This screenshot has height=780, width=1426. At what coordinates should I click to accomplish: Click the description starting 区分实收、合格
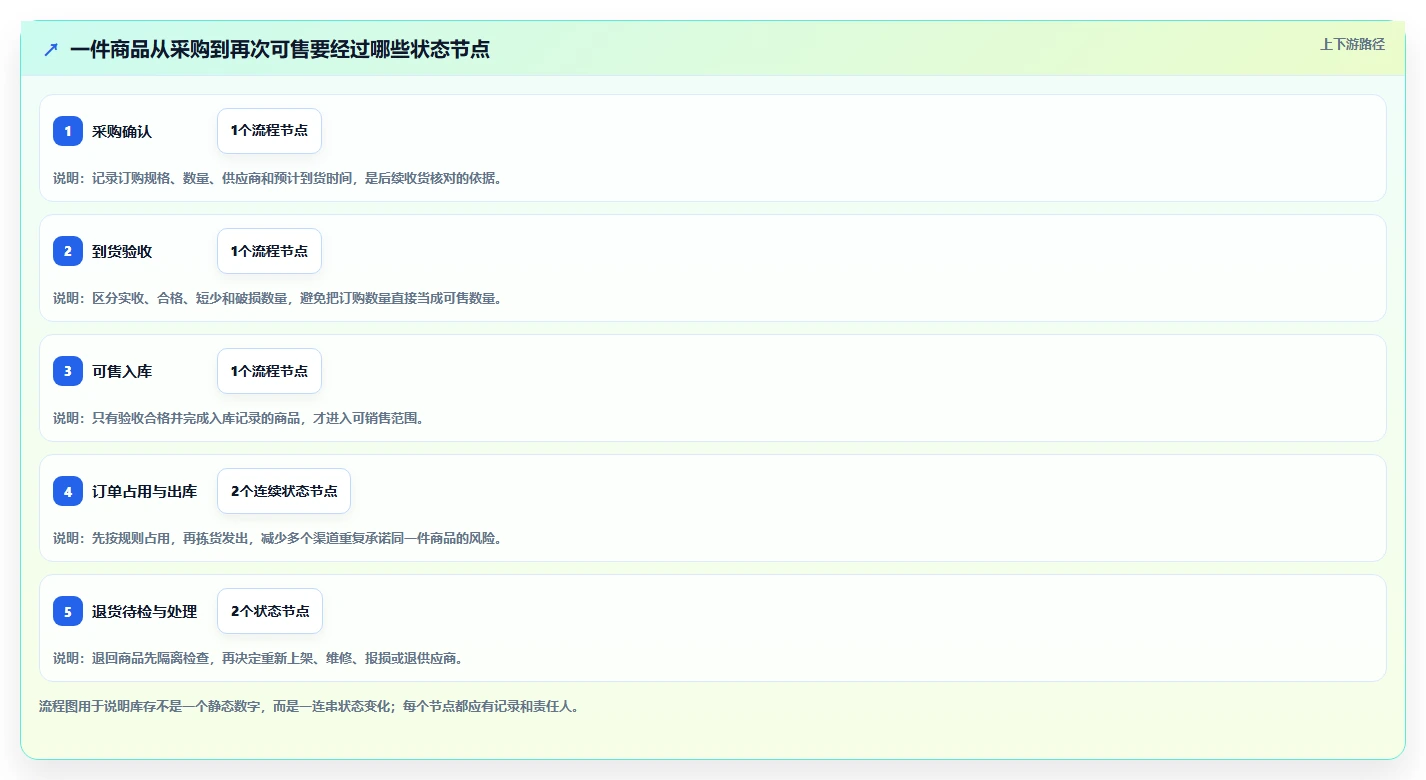click(x=277, y=298)
